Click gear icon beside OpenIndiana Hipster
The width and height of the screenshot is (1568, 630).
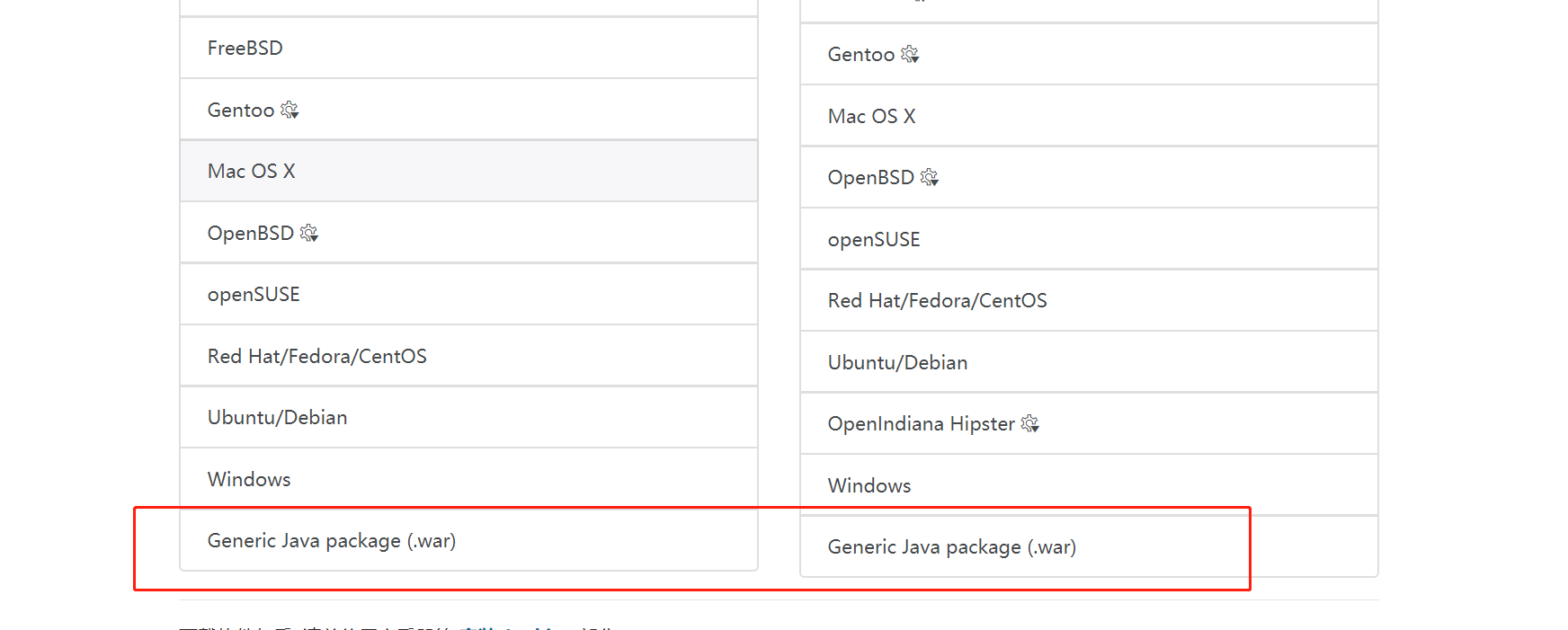1030,423
